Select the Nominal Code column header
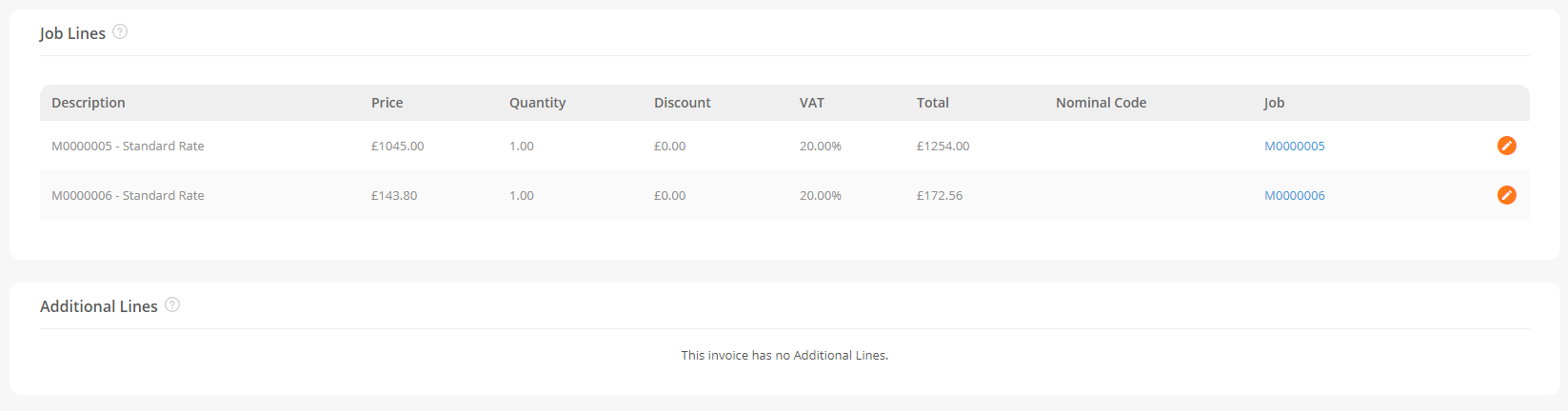 (1101, 103)
